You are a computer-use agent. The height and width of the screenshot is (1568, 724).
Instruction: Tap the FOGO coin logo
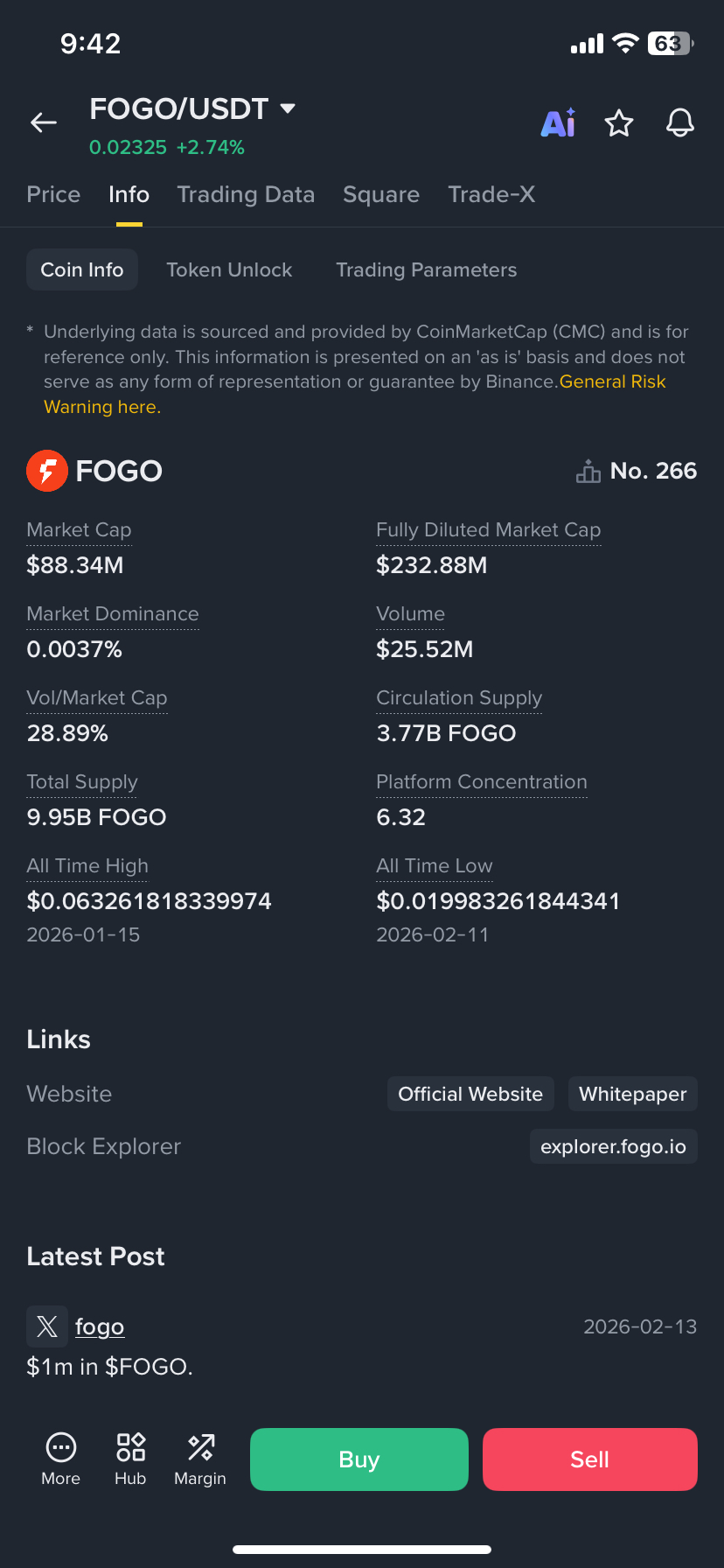[47, 471]
